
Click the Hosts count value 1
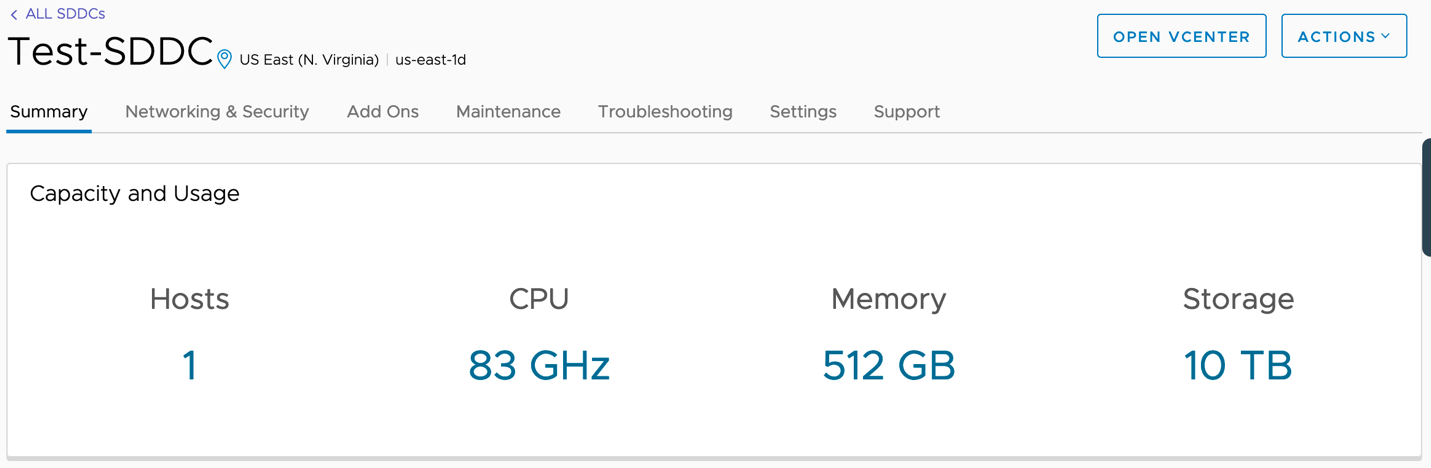tap(190, 366)
